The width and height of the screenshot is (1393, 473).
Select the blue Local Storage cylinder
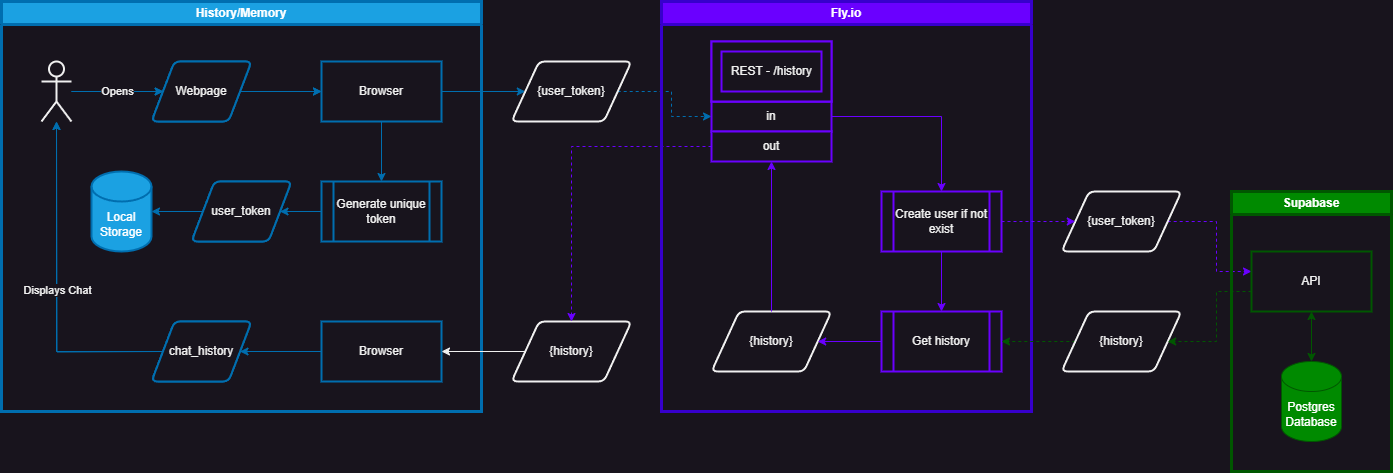click(121, 211)
